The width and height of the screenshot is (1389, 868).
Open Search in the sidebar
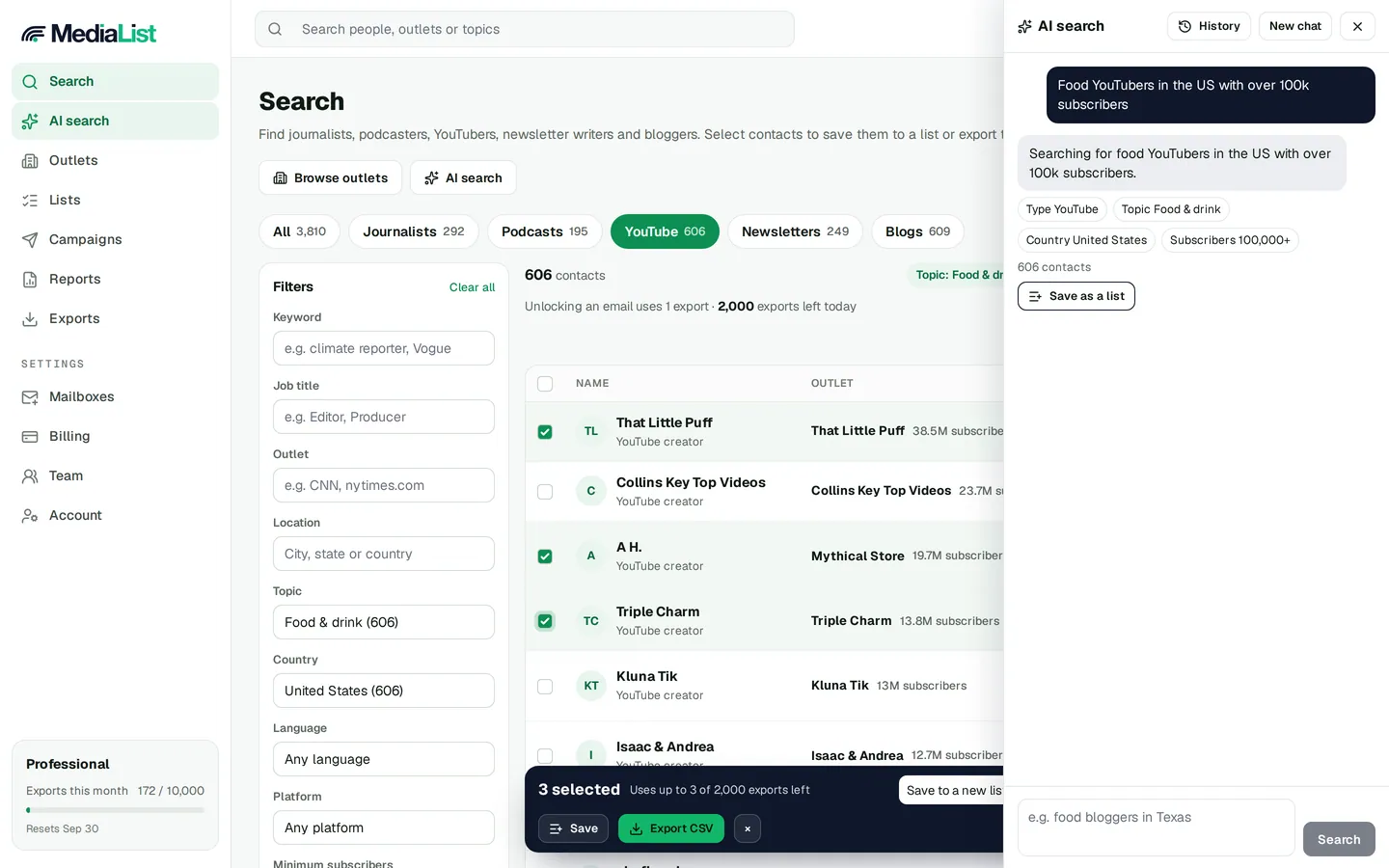coord(115,81)
